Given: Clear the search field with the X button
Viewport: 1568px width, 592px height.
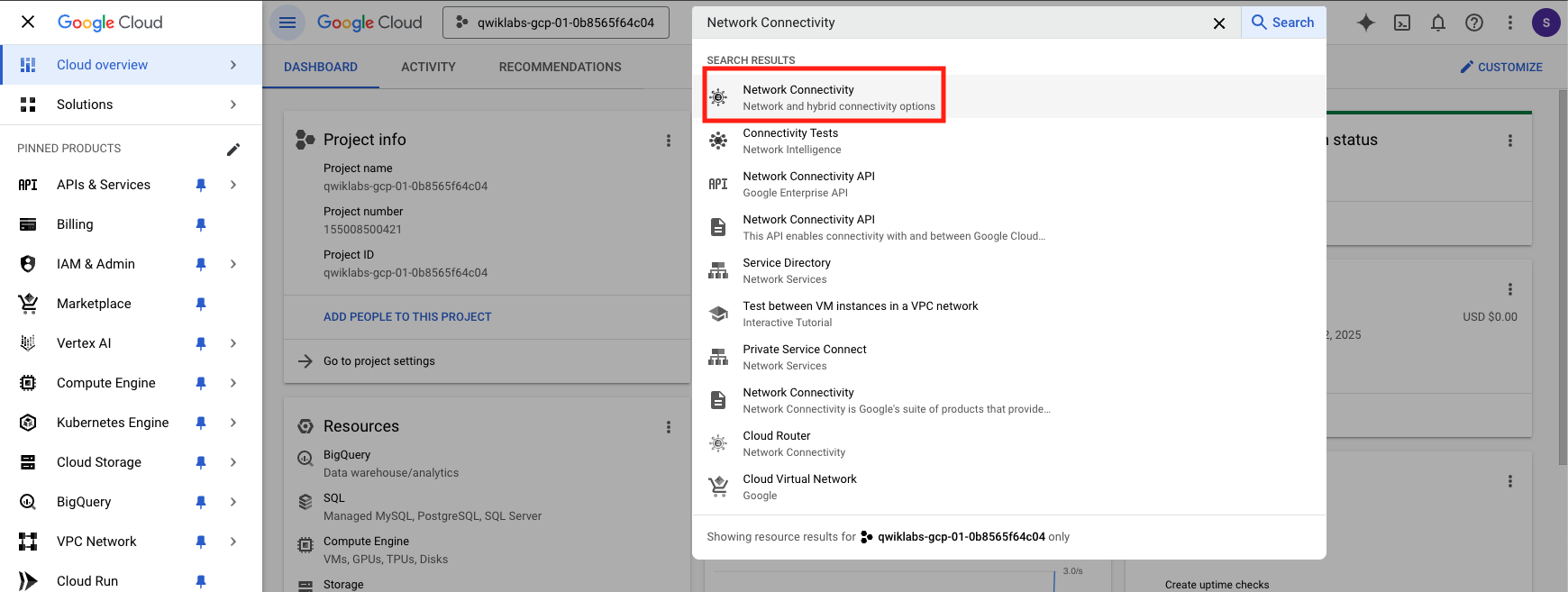Looking at the screenshot, I should coord(1219,23).
